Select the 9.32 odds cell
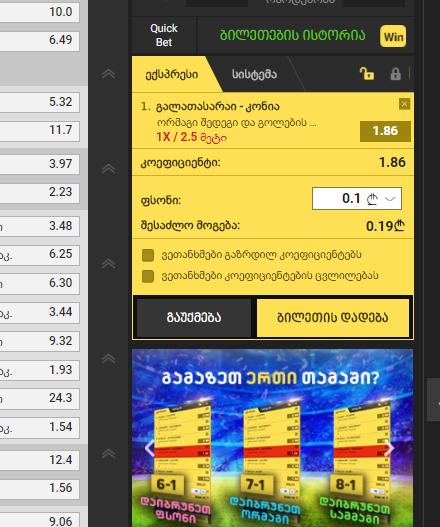 coord(40,341)
